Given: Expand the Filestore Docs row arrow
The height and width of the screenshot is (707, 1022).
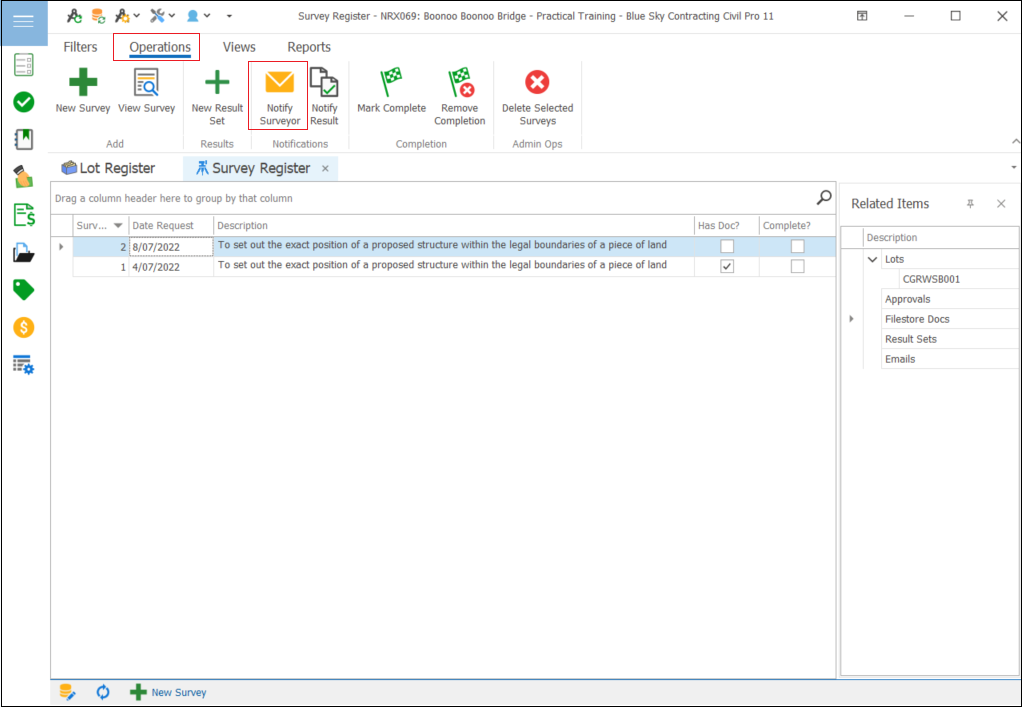Looking at the screenshot, I should [851, 319].
